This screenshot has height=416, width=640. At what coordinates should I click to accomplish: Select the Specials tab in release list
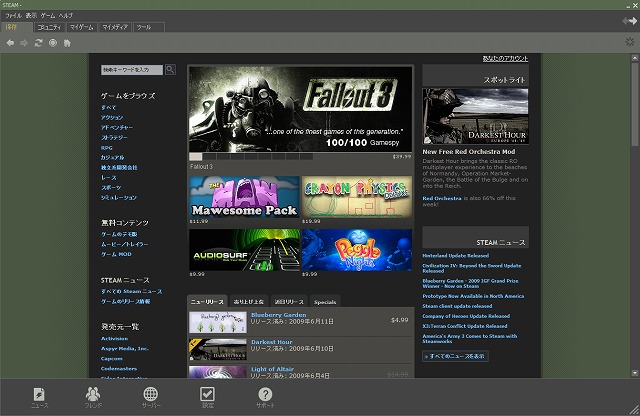[325, 301]
